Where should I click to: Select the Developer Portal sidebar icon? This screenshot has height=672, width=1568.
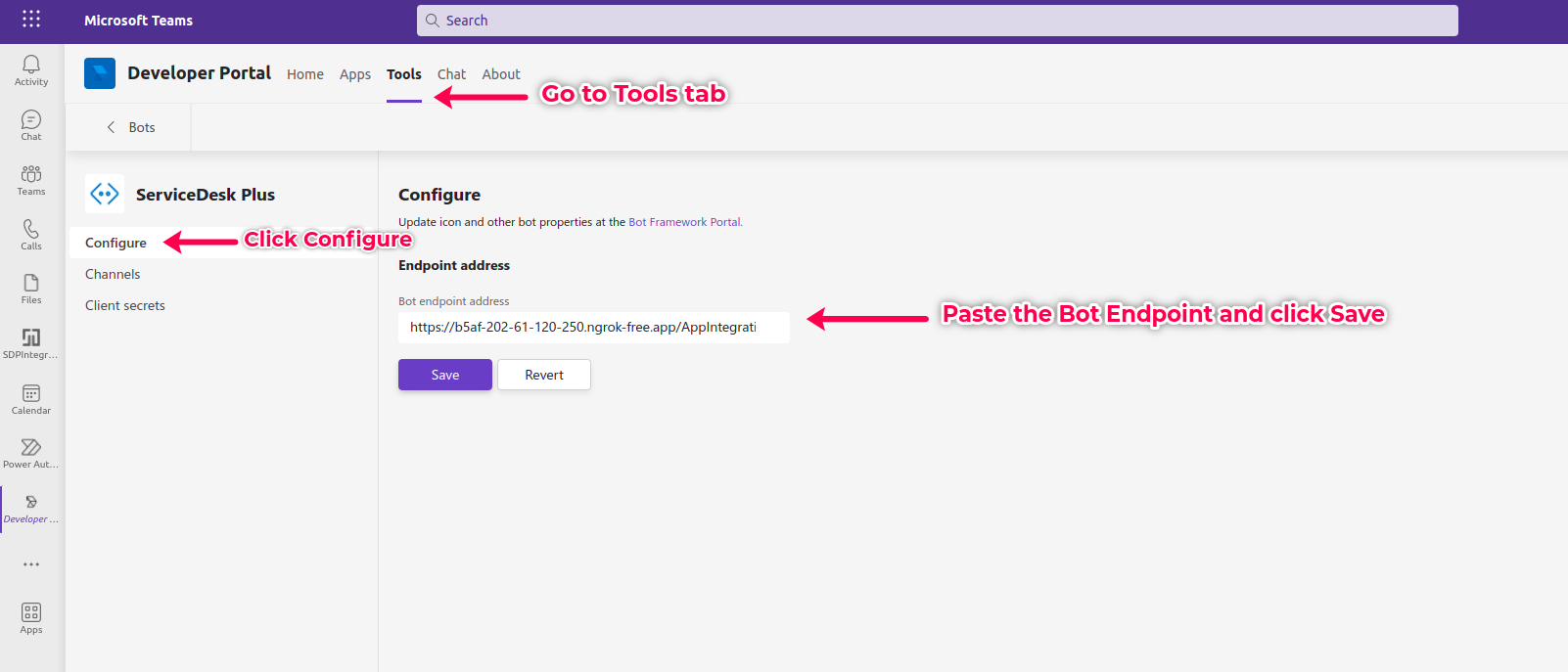(31, 508)
